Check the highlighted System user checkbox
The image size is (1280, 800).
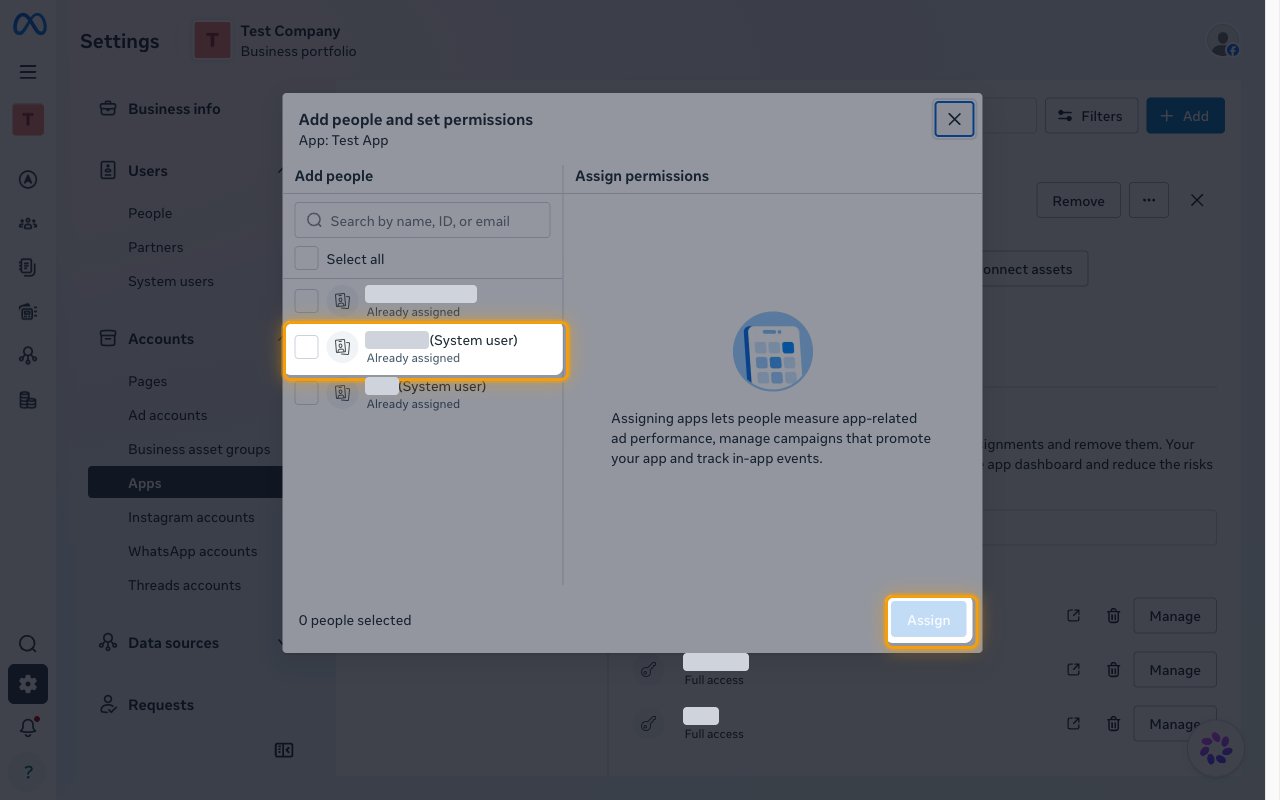point(307,347)
